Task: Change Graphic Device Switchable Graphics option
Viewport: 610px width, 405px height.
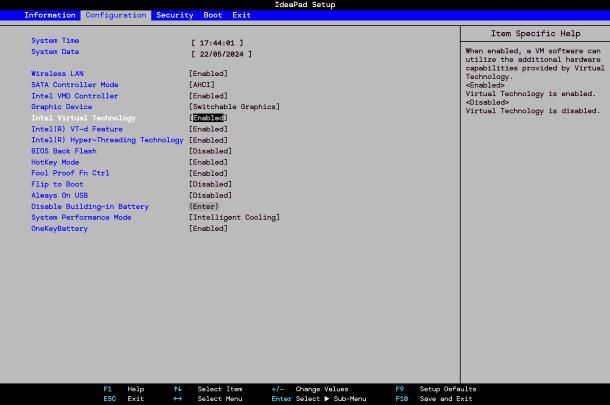Action: [234, 107]
